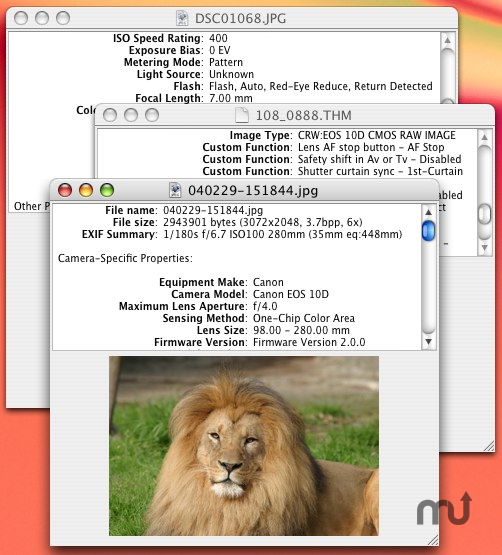Screen dimensions: 502x555
Task: Click the Sensing Method value 'One-Chip Color Area'
Action: tap(304, 319)
